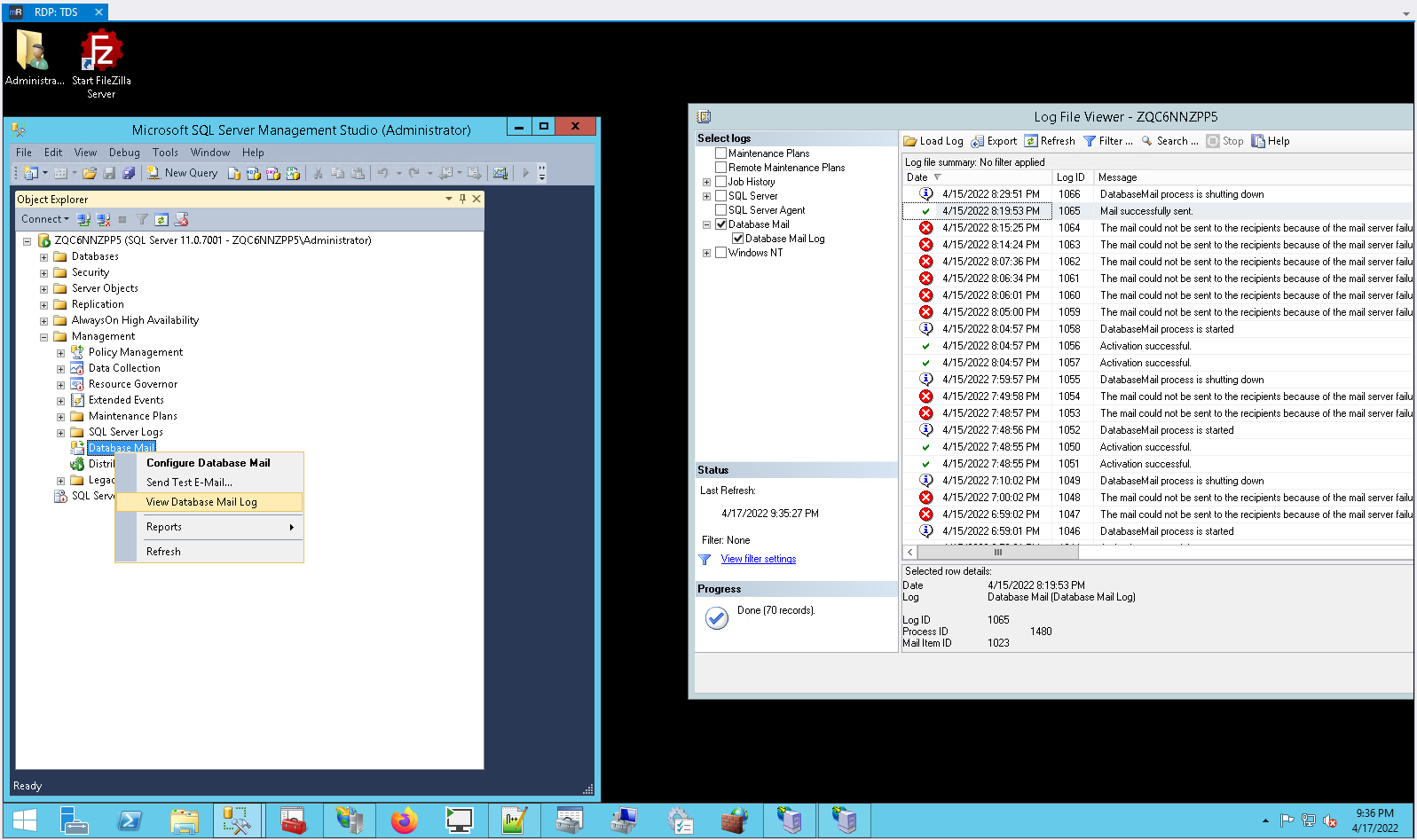Open the Connect dropdown in Object Explorer
Viewport: 1417px width, 840px height.
(45, 219)
